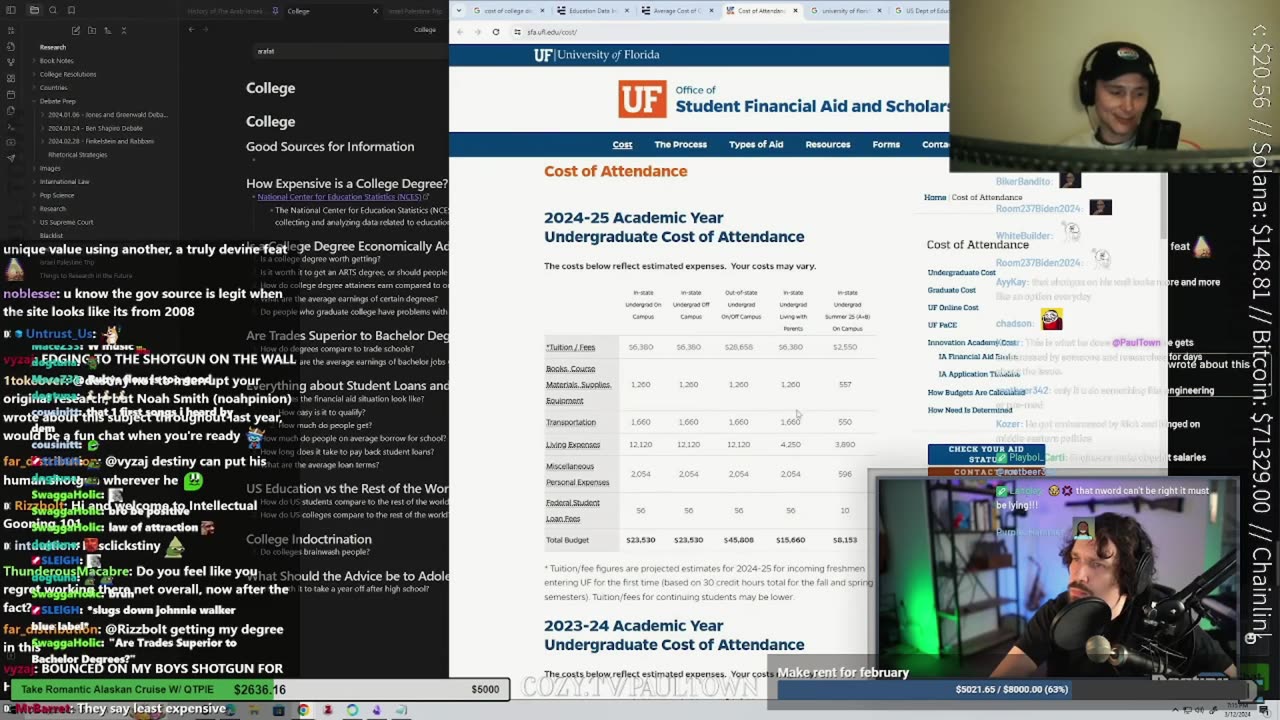Close the Cost of Attendance Chrome tab
1280x720 pixels.
point(796,11)
